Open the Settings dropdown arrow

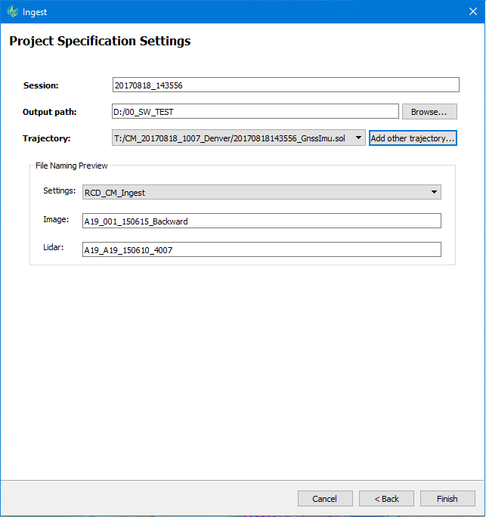[x=434, y=192]
